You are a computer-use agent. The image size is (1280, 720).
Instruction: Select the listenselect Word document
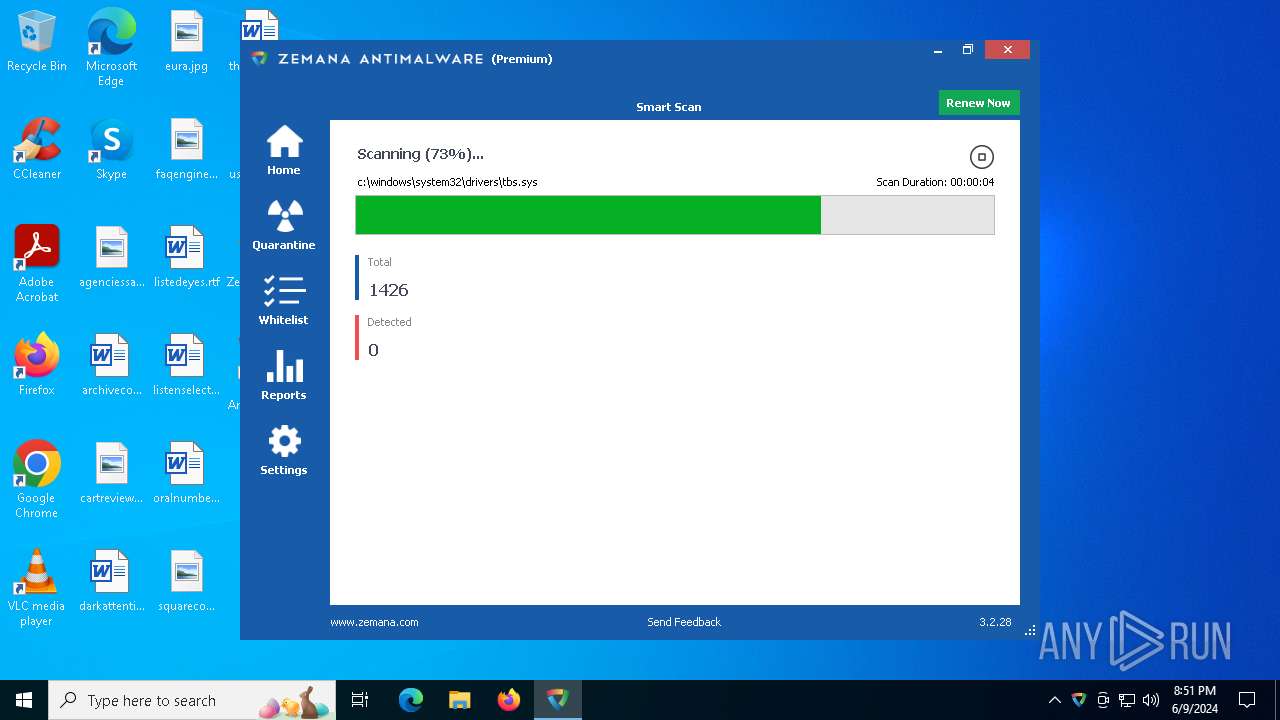[187, 366]
